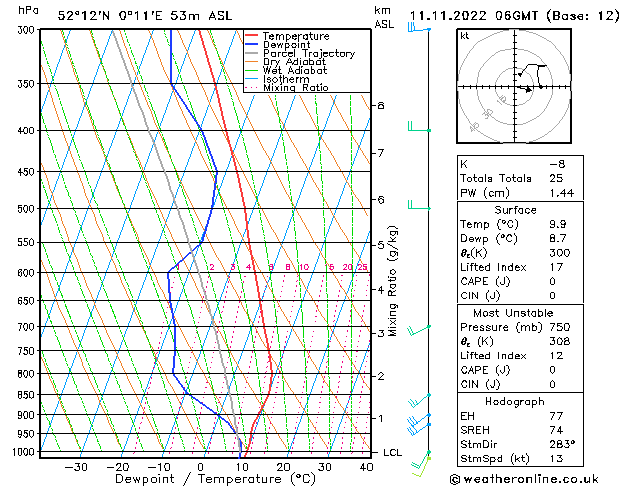Click the surface Lifted Index value 17
This screenshot has height=486, width=629.
pos(556,267)
